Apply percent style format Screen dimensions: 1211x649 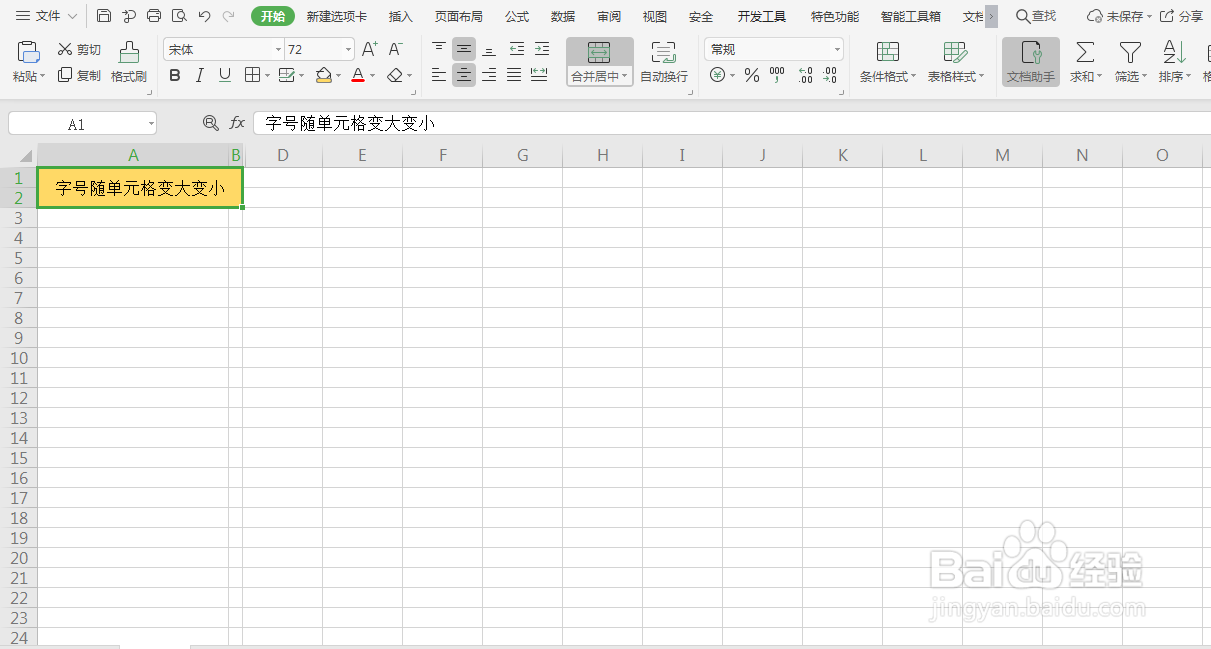pyautogui.click(x=752, y=75)
